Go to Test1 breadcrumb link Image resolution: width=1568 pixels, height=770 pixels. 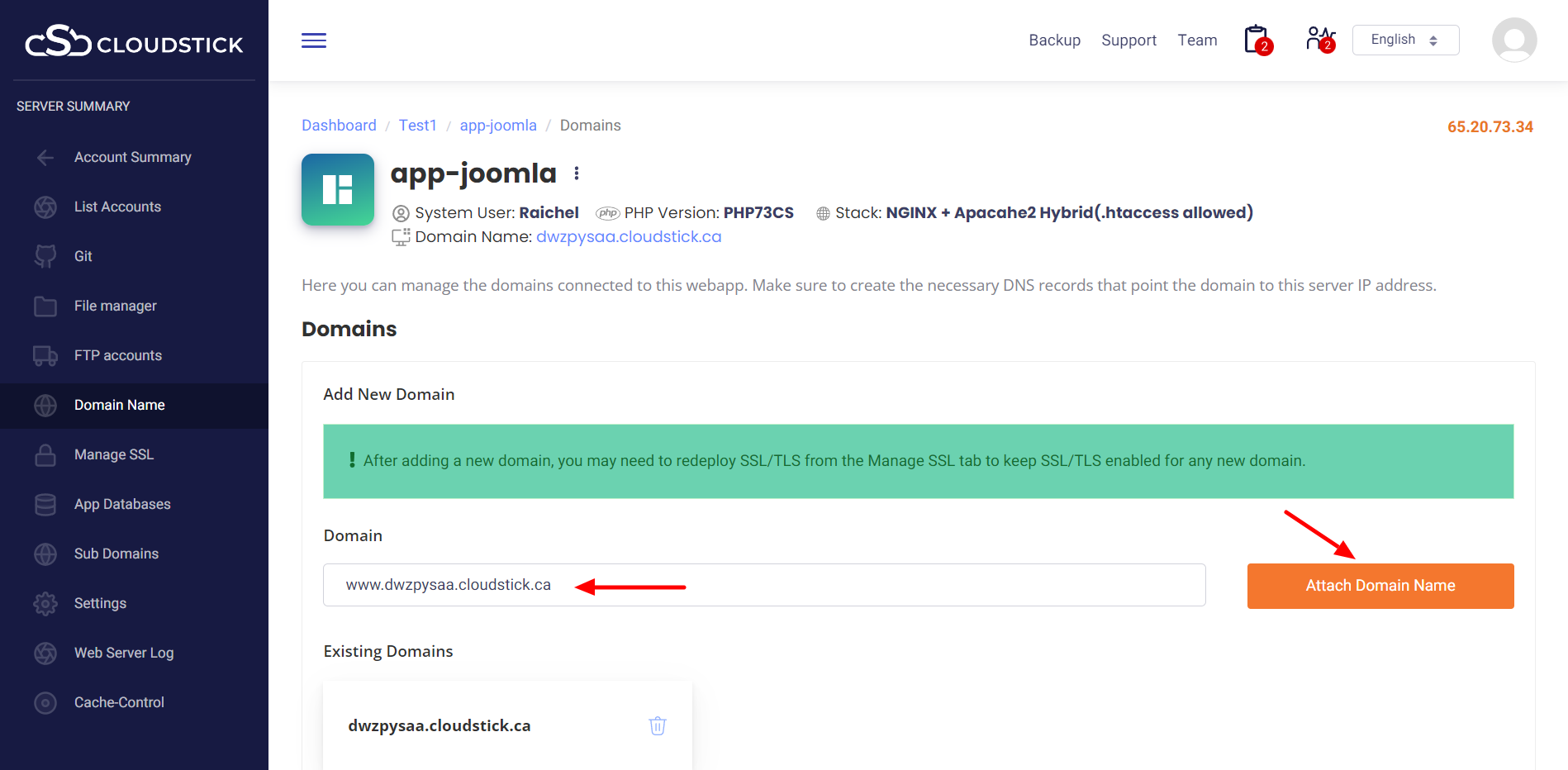(417, 126)
